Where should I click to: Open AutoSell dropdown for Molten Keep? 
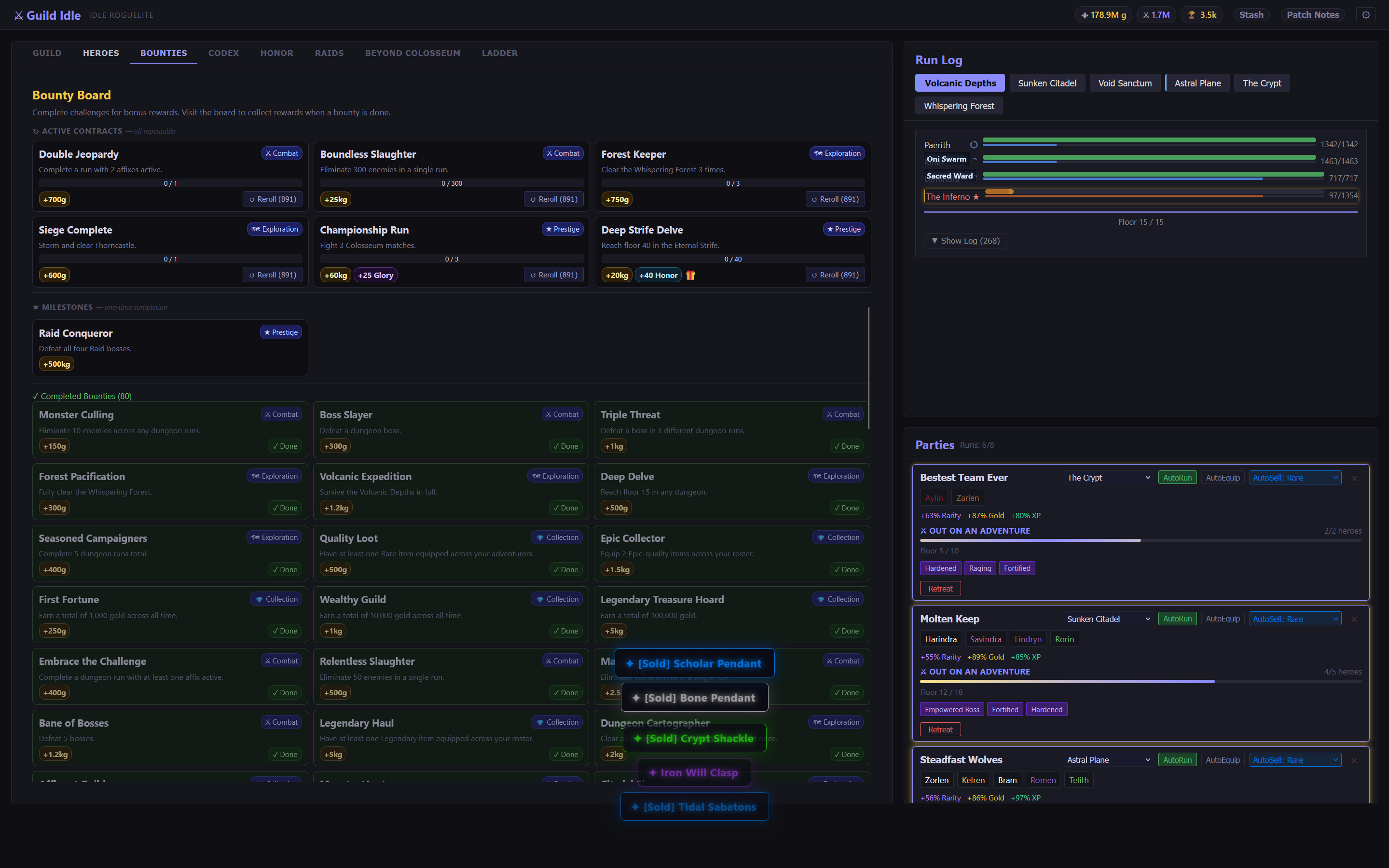pyautogui.click(x=1295, y=619)
